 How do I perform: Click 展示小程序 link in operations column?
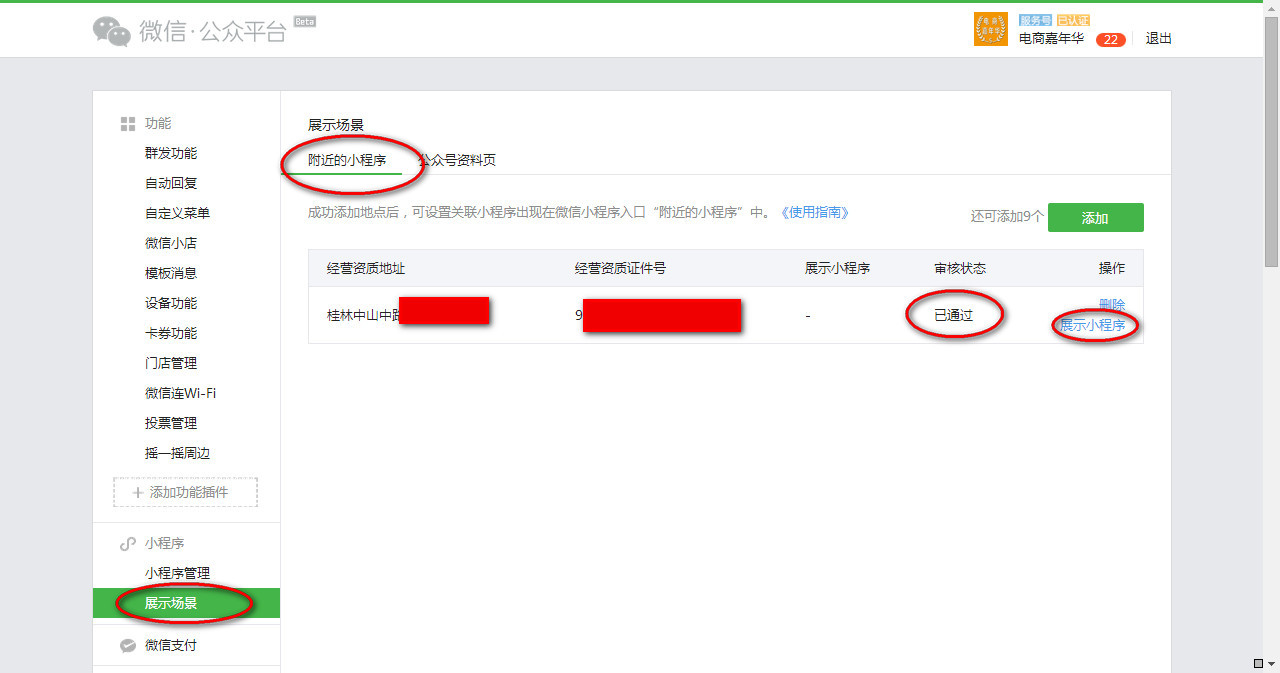pyautogui.click(x=1092, y=326)
